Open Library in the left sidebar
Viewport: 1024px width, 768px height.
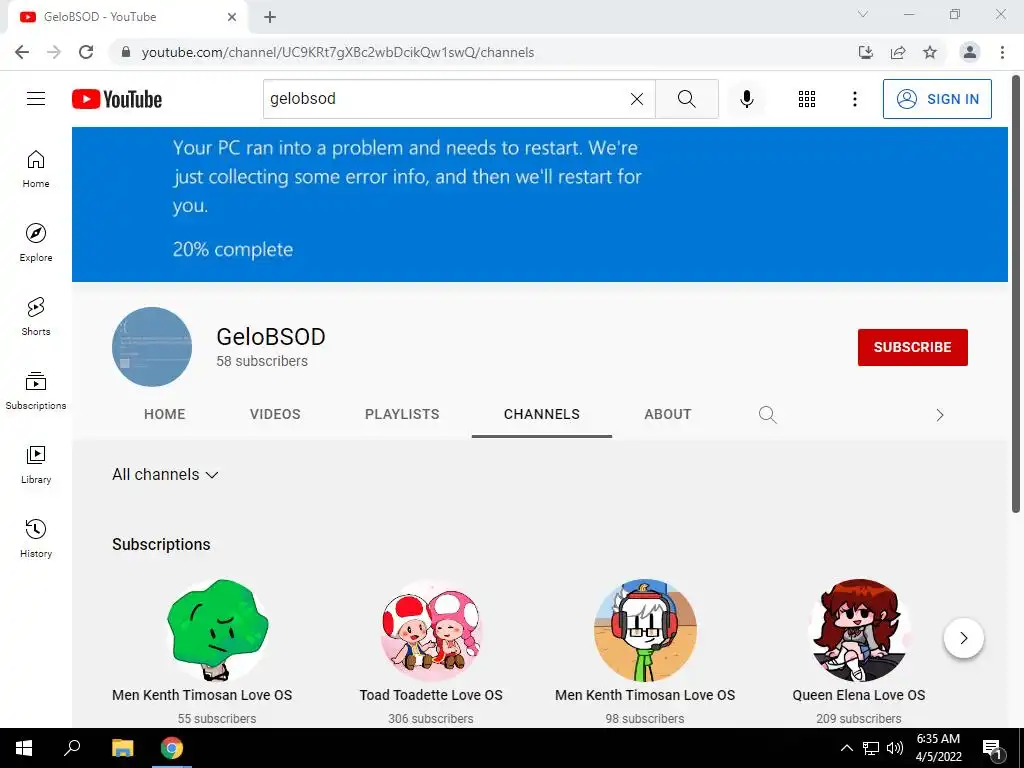[x=36, y=464]
